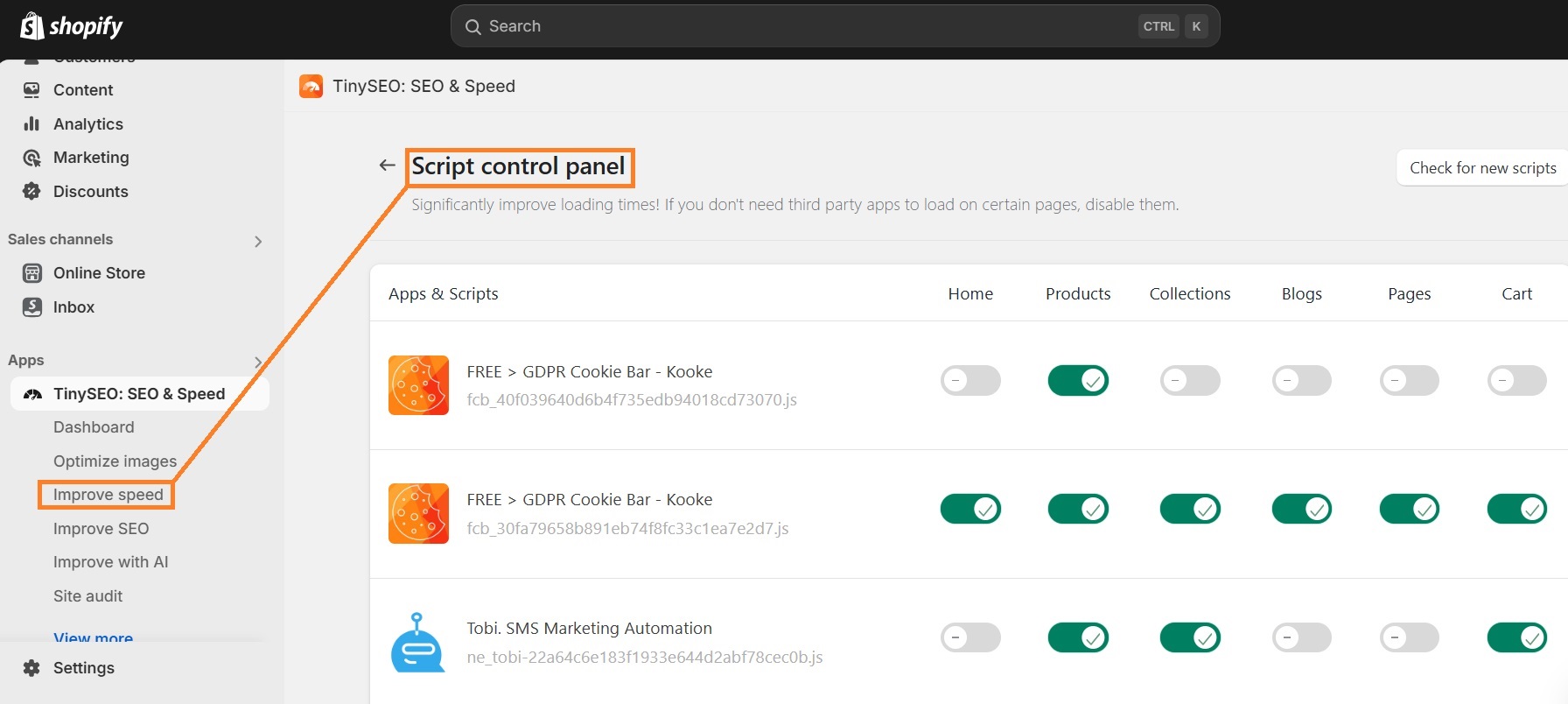1568x704 pixels.
Task: Select the Analytics sidebar item
Action: click(x=87, y=123)
